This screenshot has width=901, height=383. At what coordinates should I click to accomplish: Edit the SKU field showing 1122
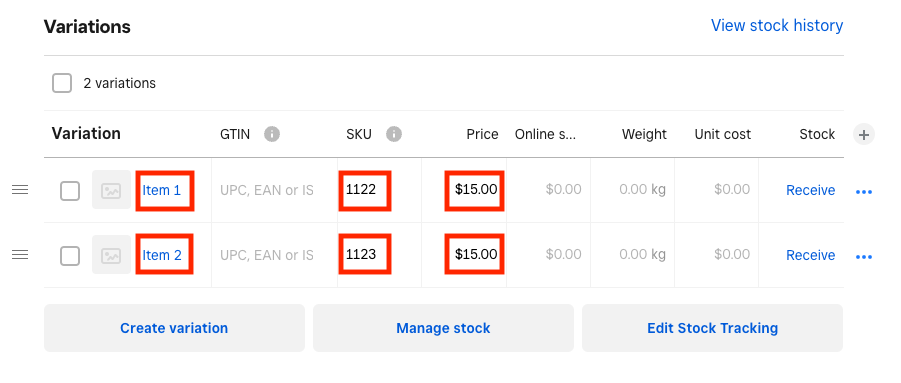coord(379,190)
